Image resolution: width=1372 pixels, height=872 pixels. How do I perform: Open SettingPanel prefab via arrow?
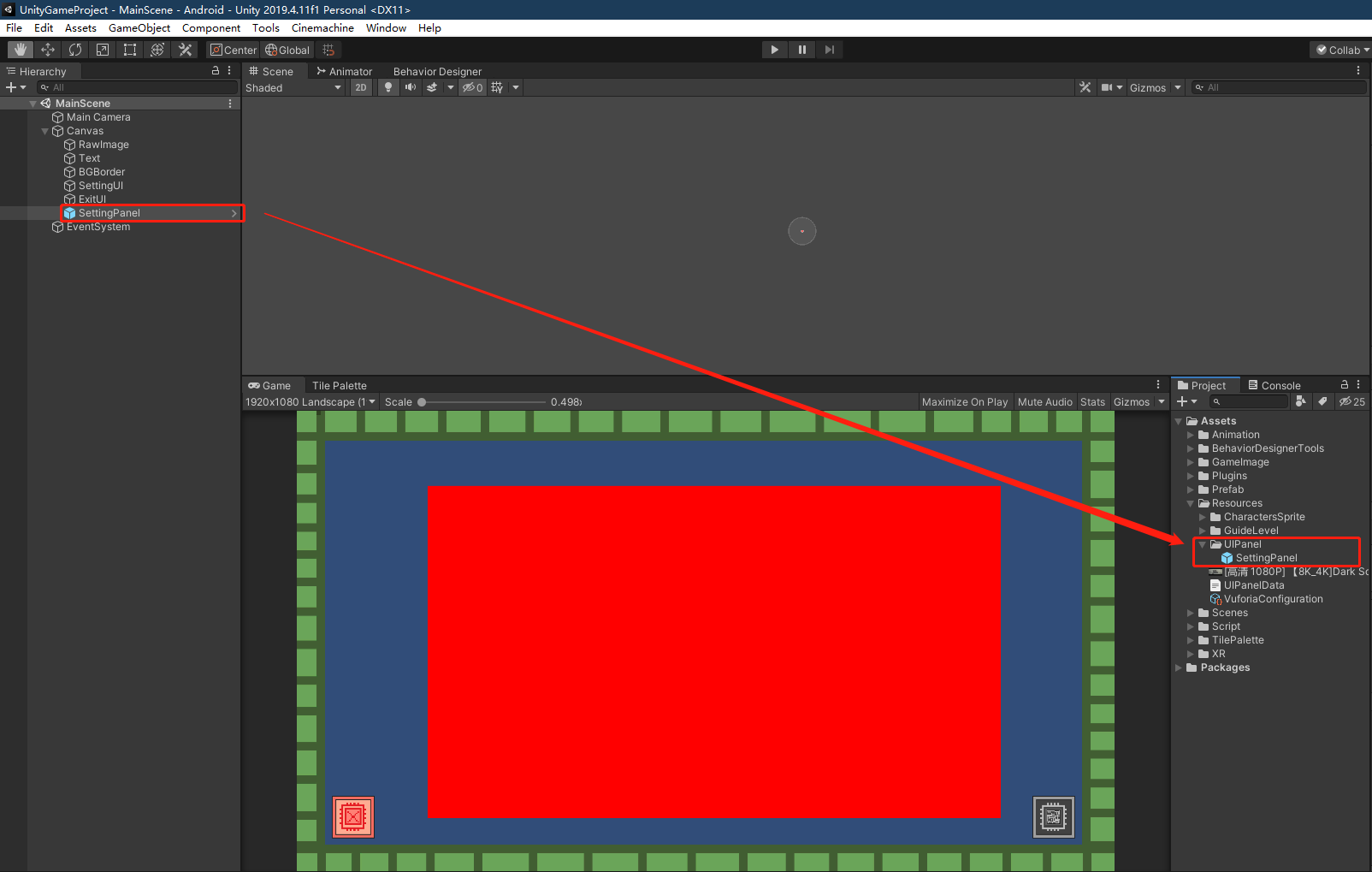point(234,213)
